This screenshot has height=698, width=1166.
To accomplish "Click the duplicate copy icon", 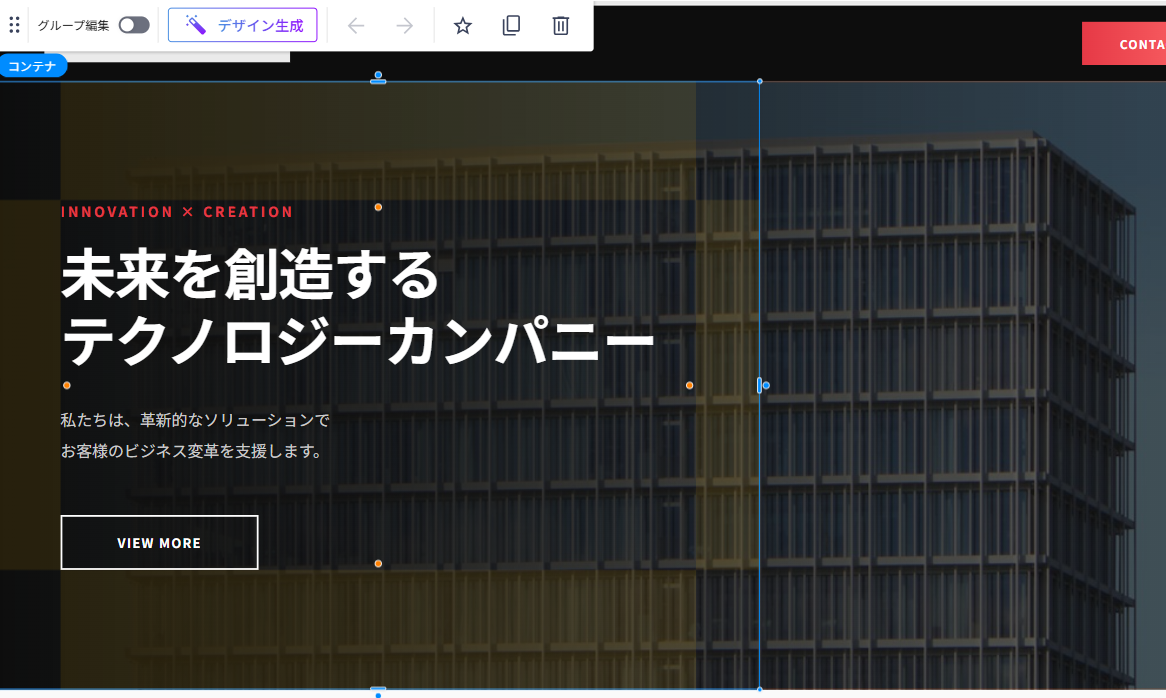I will click(x=511, y=25).
